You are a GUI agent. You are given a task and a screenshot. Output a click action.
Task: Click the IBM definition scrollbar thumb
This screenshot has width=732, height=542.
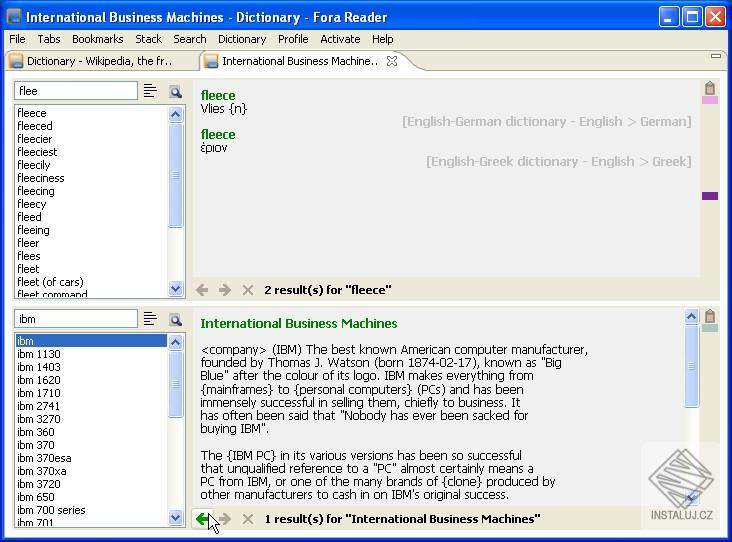coord(691,366)
